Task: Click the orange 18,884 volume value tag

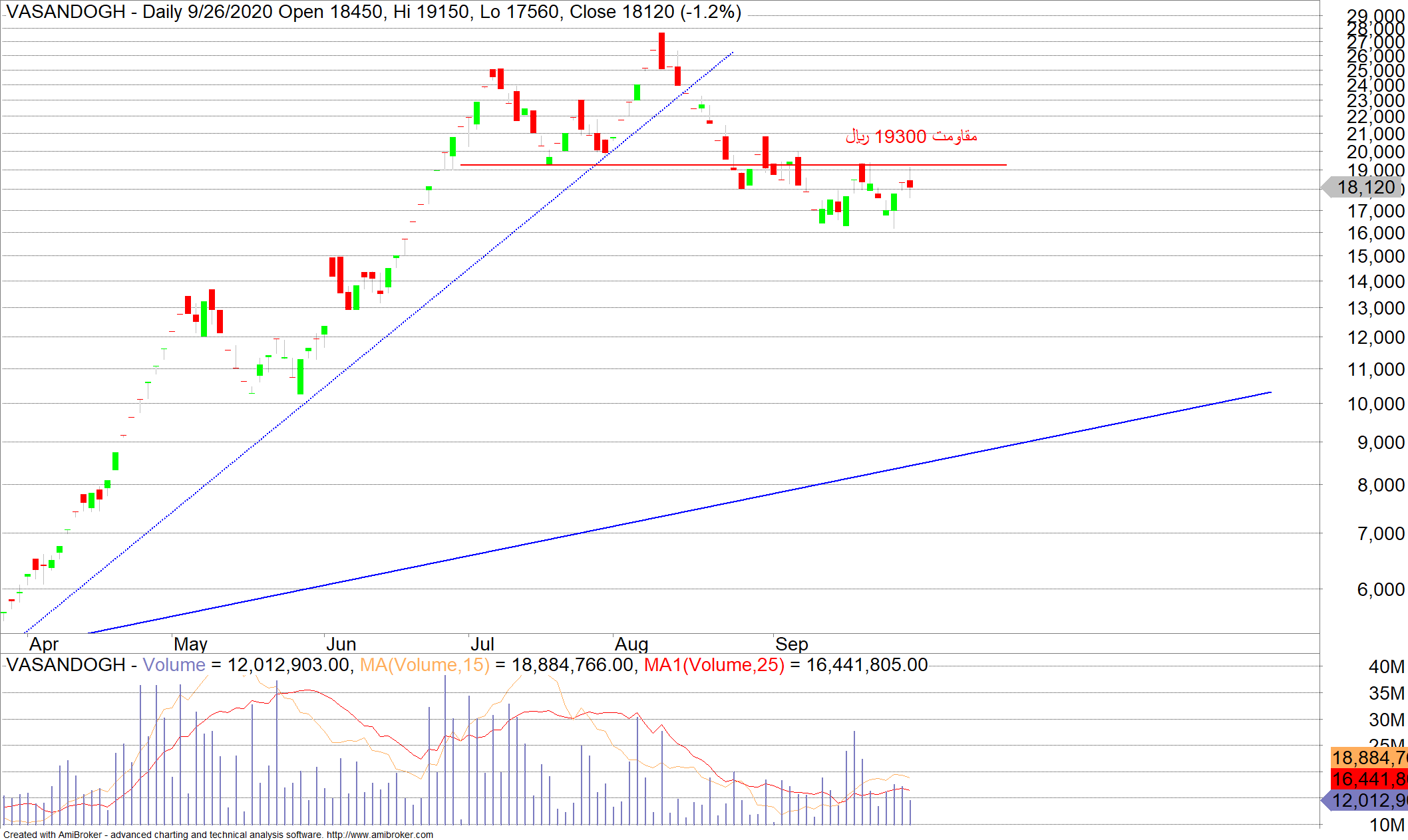Action: tap(1368, 758)
